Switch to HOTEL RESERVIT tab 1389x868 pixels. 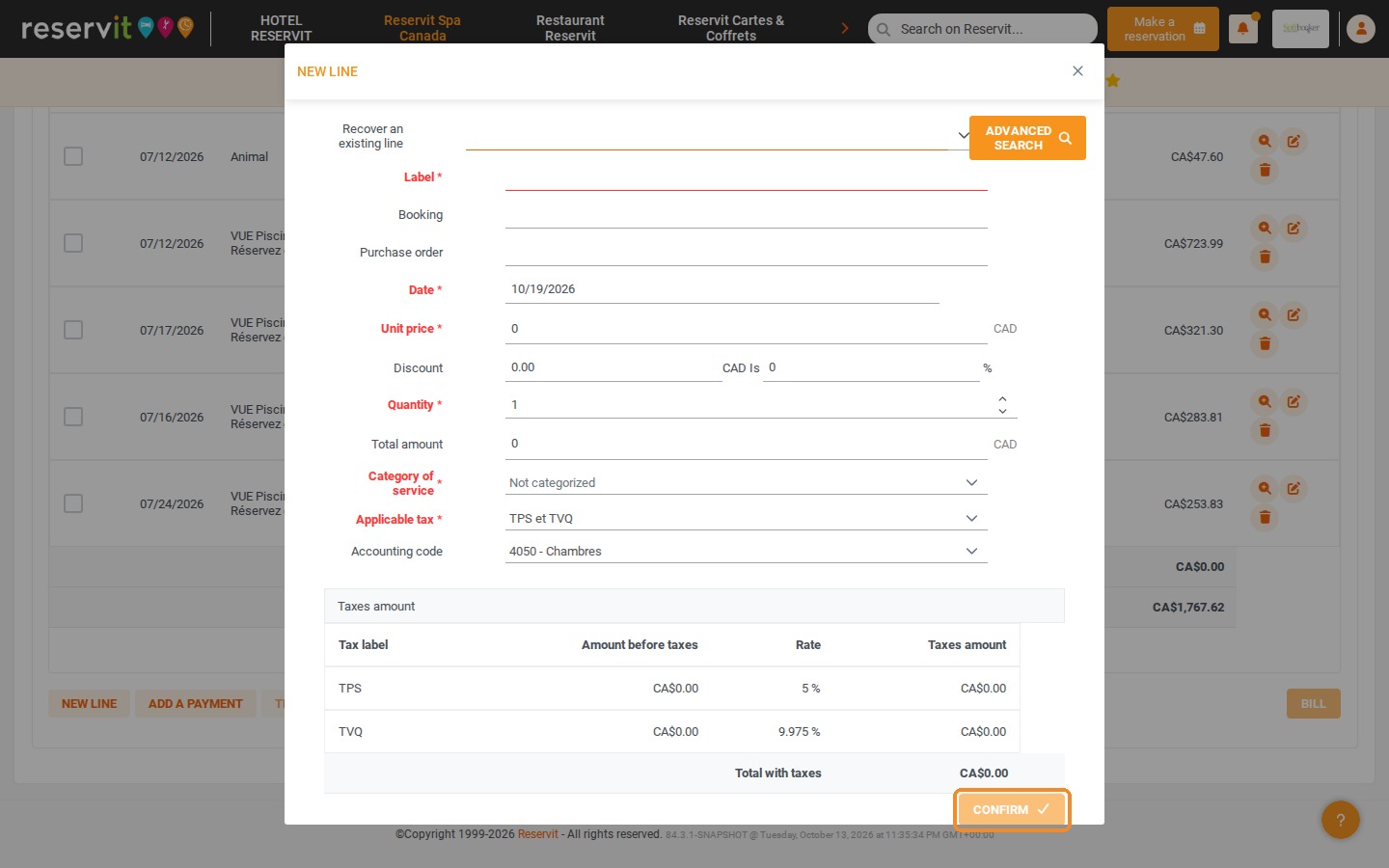[x=281, y=28]
